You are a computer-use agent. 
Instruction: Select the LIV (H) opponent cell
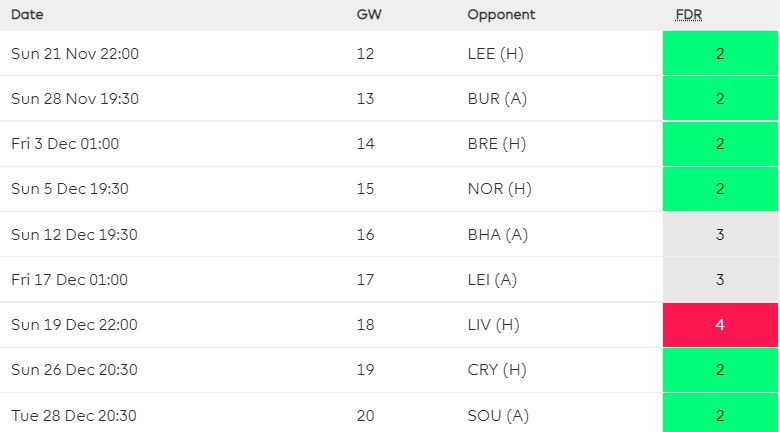click(x=493, y=325)
